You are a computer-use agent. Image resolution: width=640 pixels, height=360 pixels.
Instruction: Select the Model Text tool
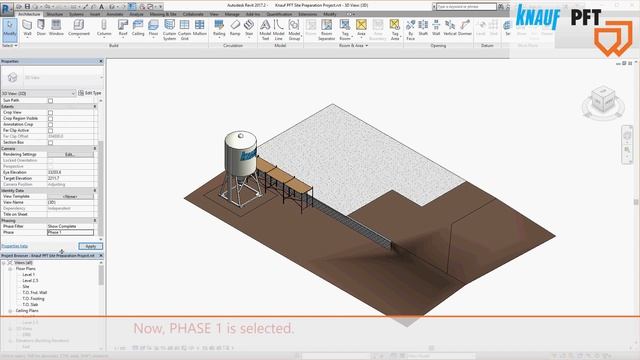[x=265, y=29]
